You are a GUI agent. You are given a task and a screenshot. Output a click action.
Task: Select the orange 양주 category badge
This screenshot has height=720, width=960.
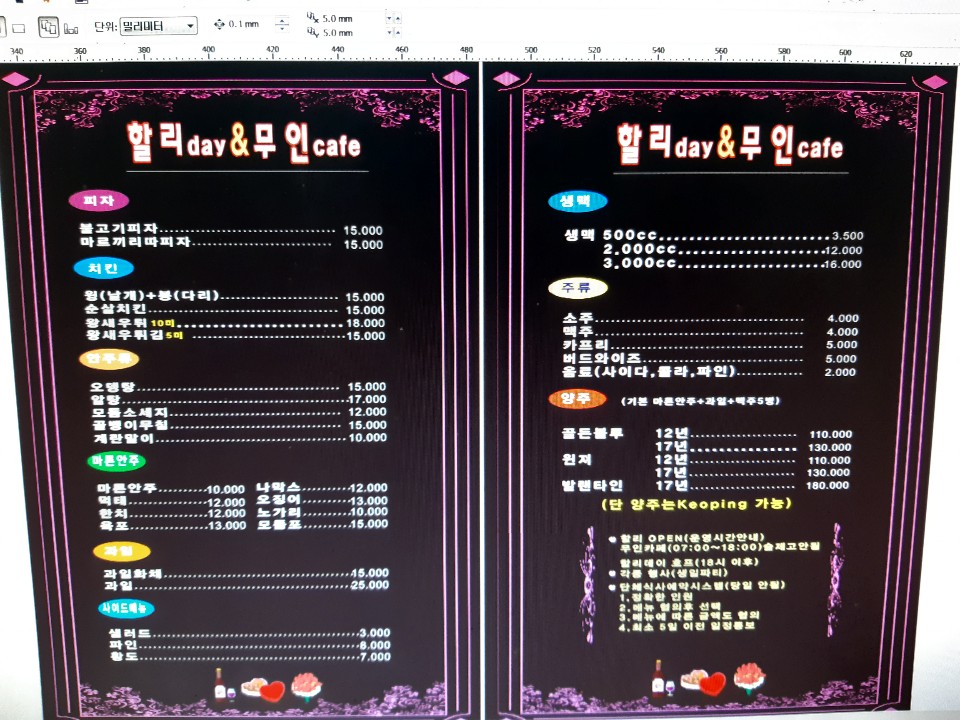tap(577, 399)
